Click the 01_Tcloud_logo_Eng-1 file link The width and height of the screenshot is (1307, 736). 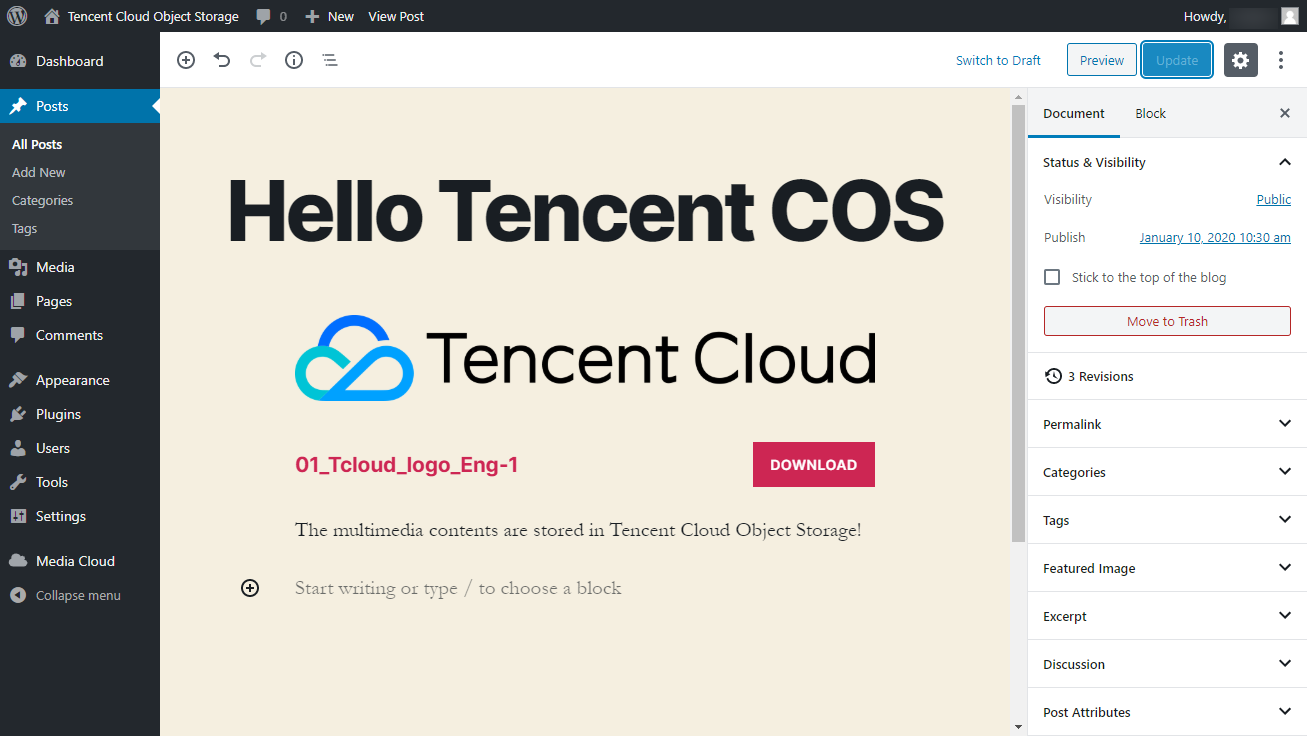click(x=407, y=464)
